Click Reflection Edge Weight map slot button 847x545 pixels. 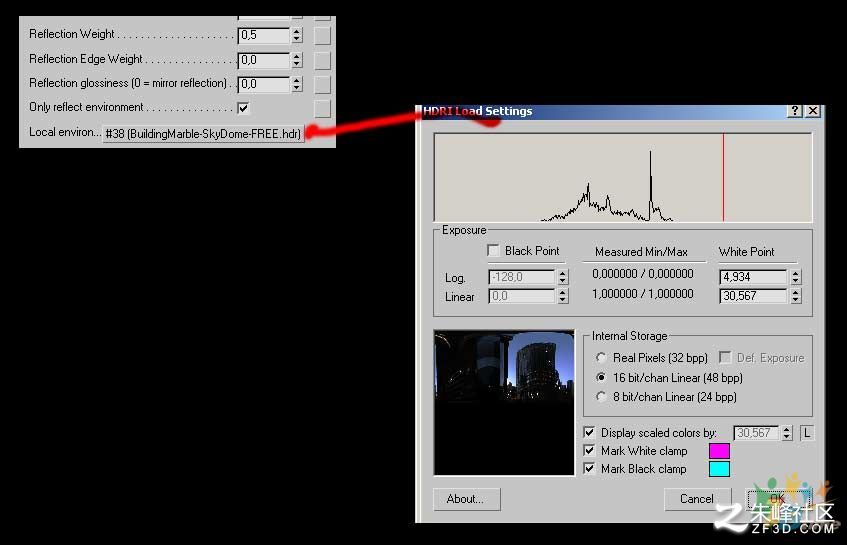[322, 59]
